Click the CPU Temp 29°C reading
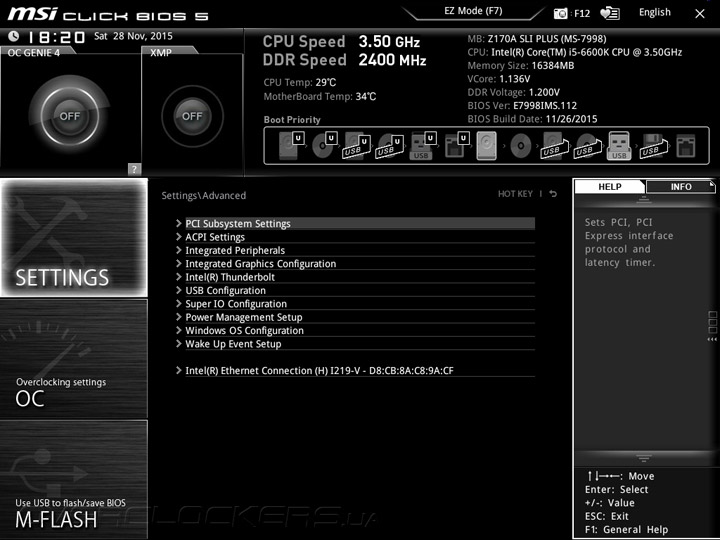This screenshot has width=720, height=540. 300,82
